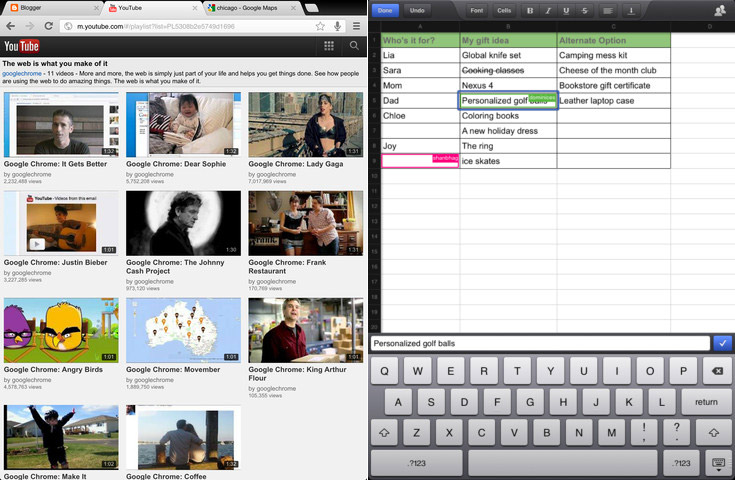Reload the YouTube page
This screenshot has width=735, height=480.
point(48,26)
